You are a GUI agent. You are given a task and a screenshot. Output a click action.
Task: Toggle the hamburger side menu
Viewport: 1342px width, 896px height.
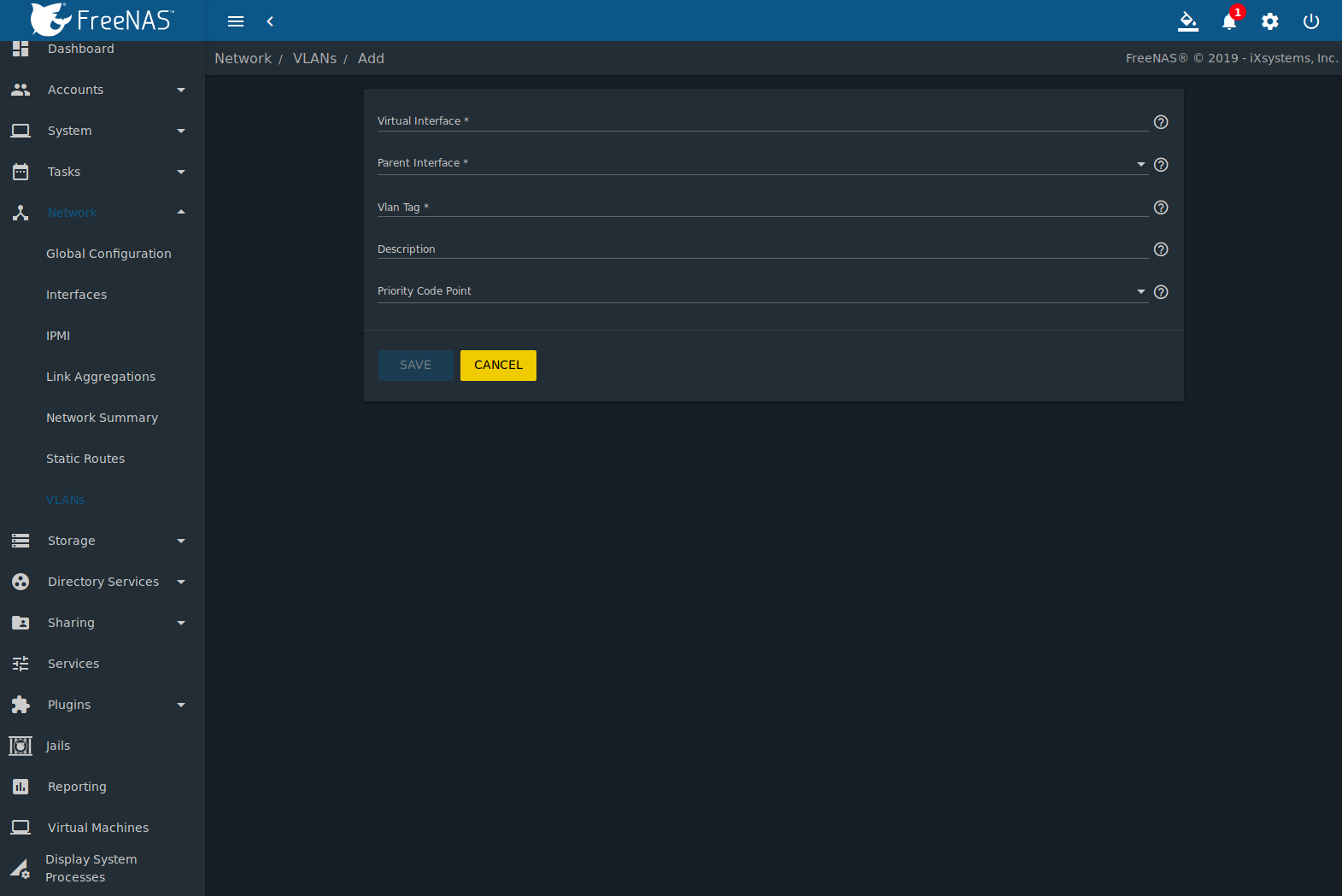[x=236, y=21]
